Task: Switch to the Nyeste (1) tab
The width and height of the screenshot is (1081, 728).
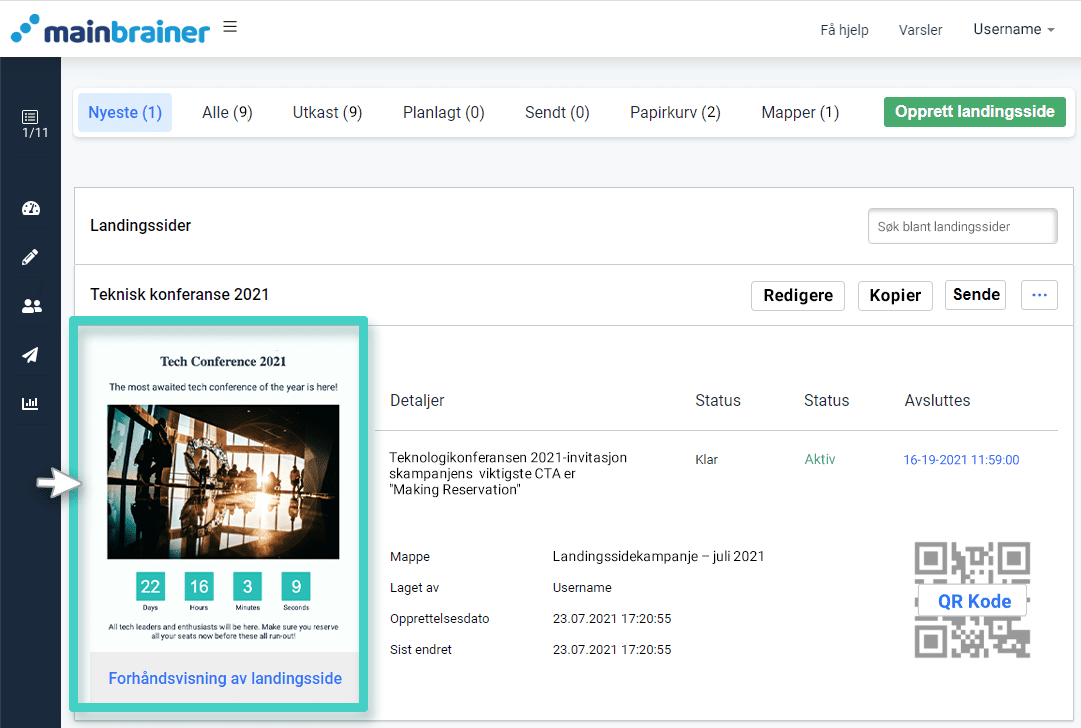Action: click(125, 113)
